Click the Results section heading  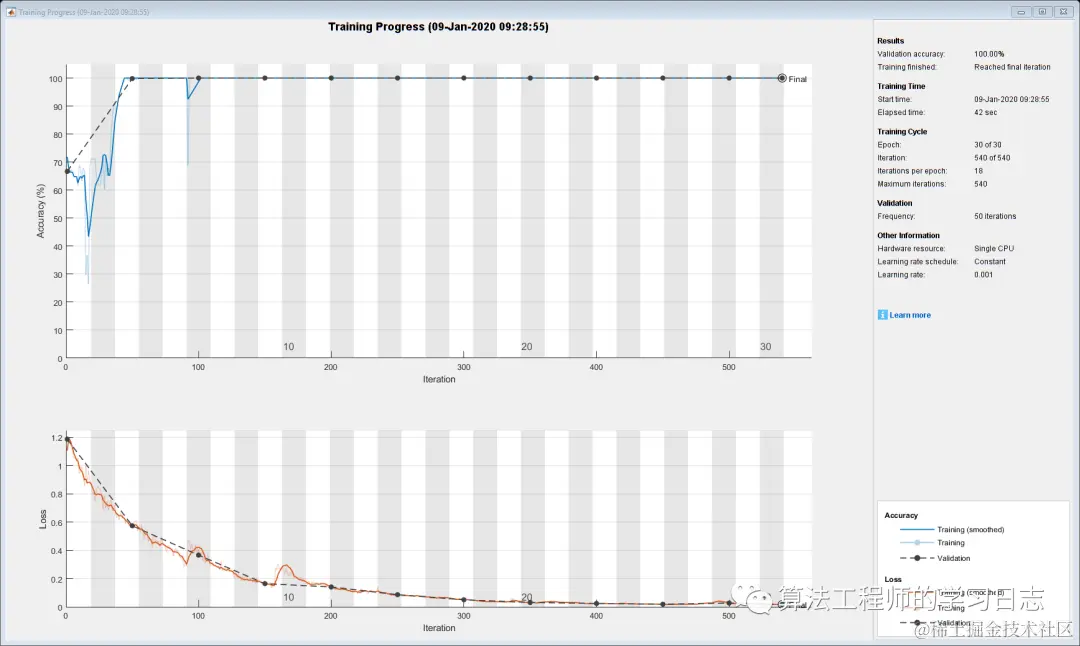(x=890, y=41)
